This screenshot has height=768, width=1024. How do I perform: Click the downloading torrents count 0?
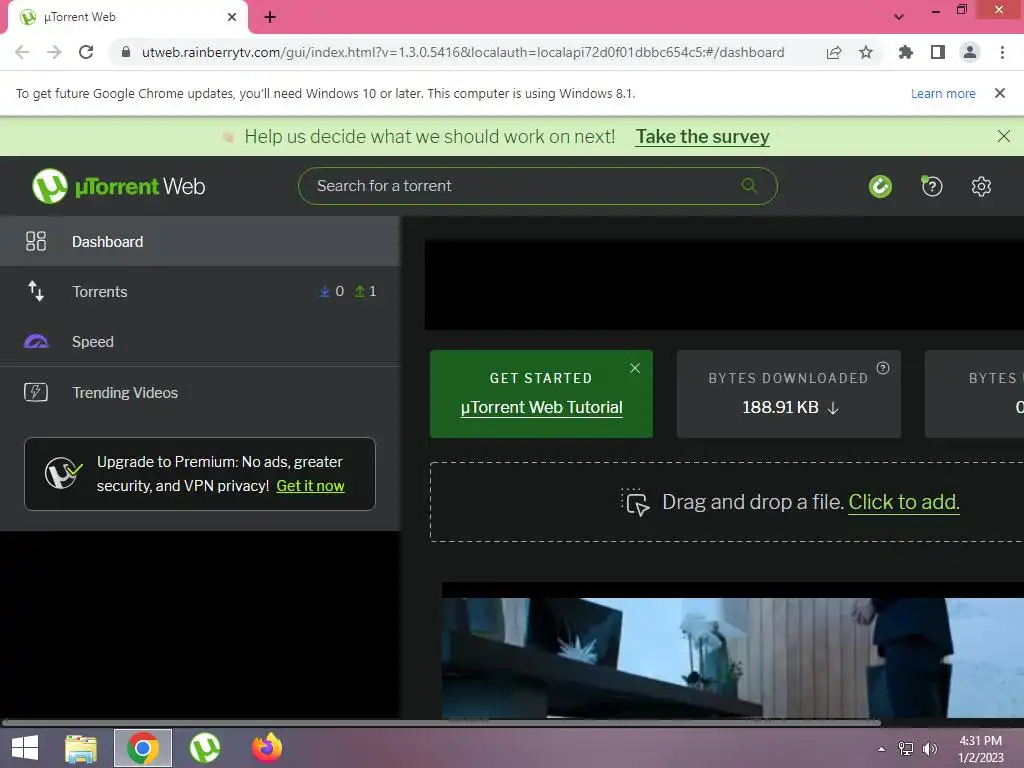pos(332,291)
